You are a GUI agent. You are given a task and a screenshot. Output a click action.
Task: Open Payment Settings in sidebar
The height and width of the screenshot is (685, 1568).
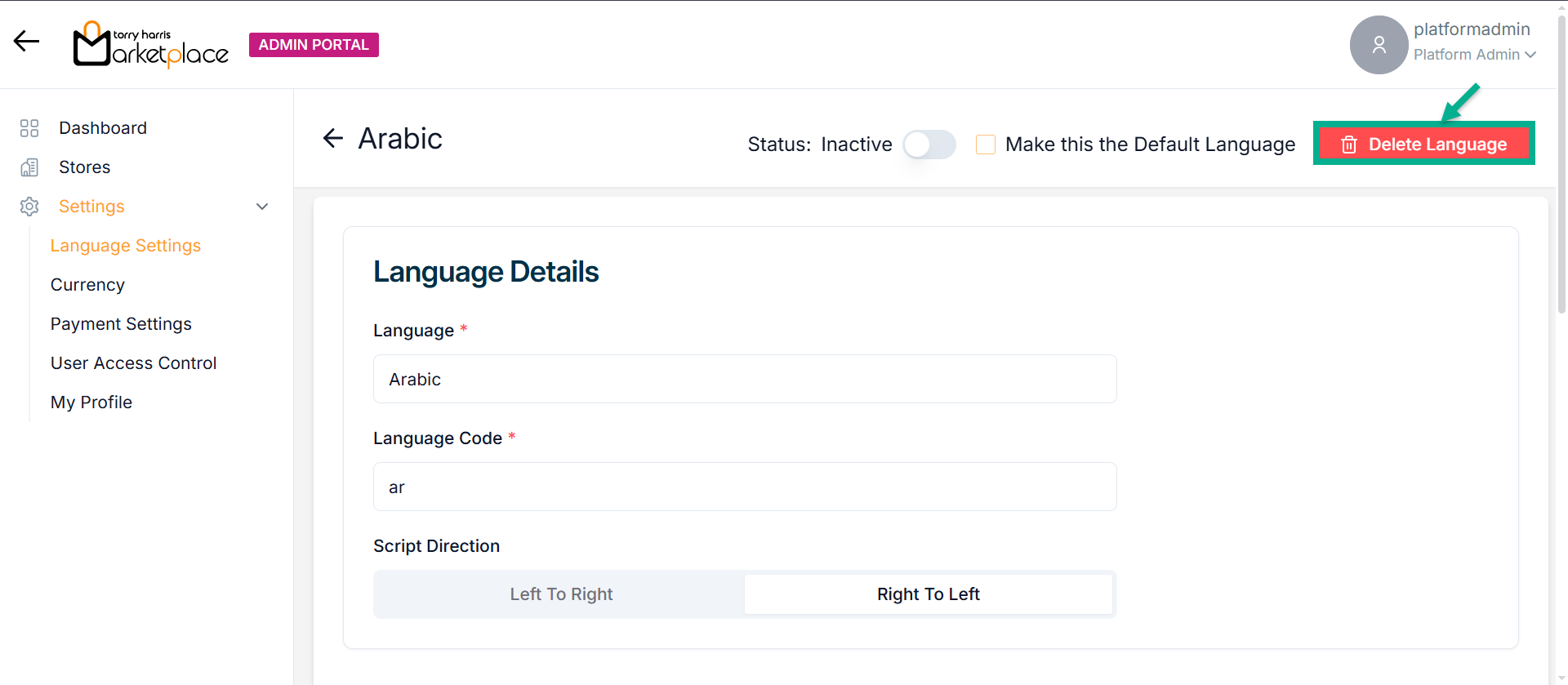(x=121, y=324)
